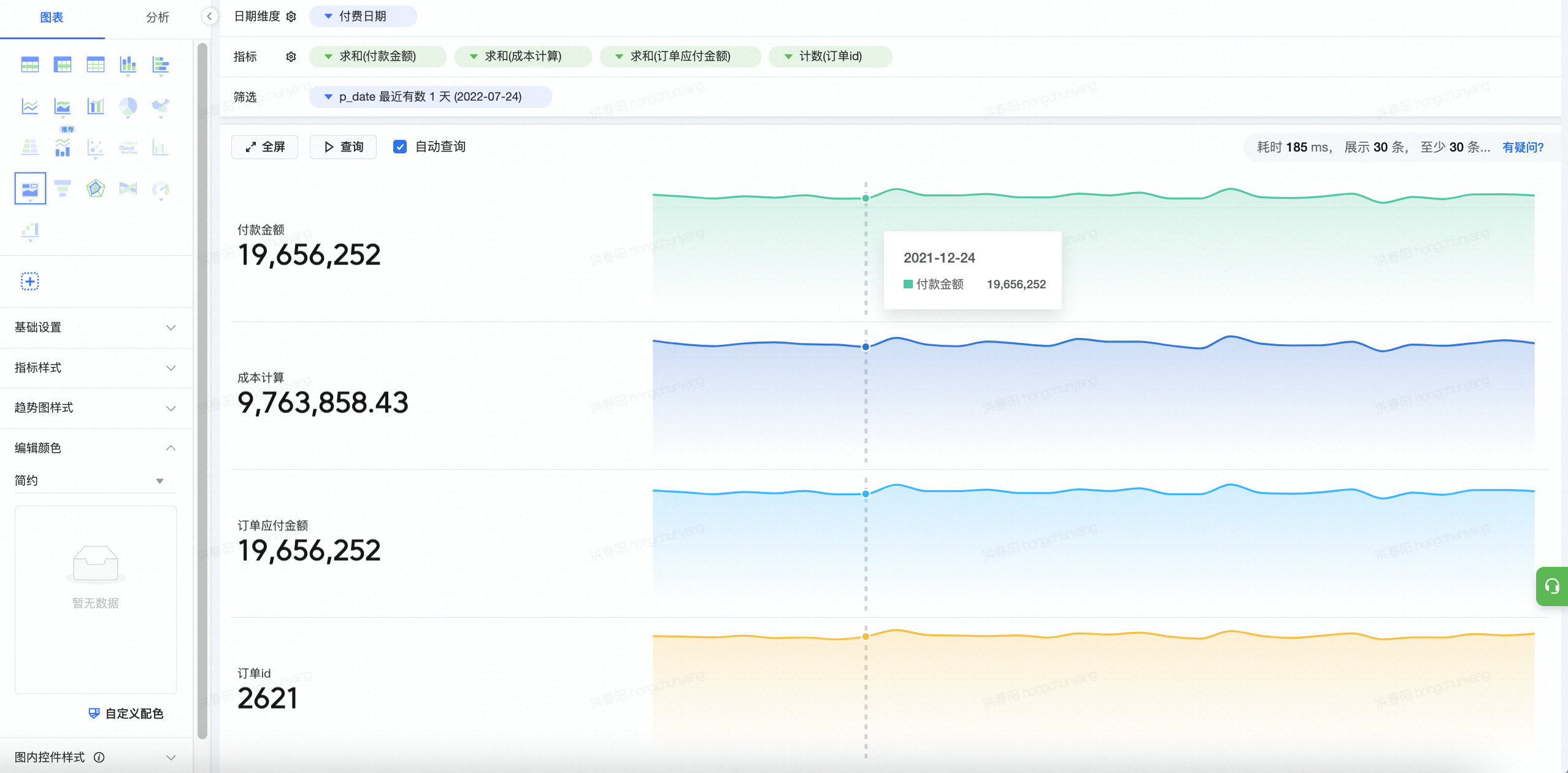Select the gauge dashboard chart icon
This screenshot has width=1568, height=773.
click(x=161, y=189)
